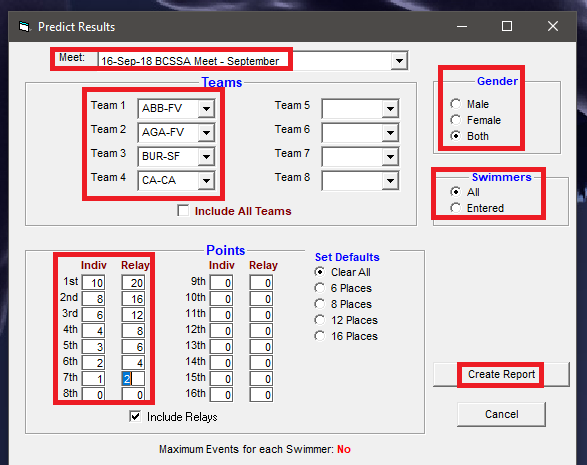Screen dimensions: 587x465
Task: Open the Team 8 dropdown arrow
Action: tap(390, 181)
